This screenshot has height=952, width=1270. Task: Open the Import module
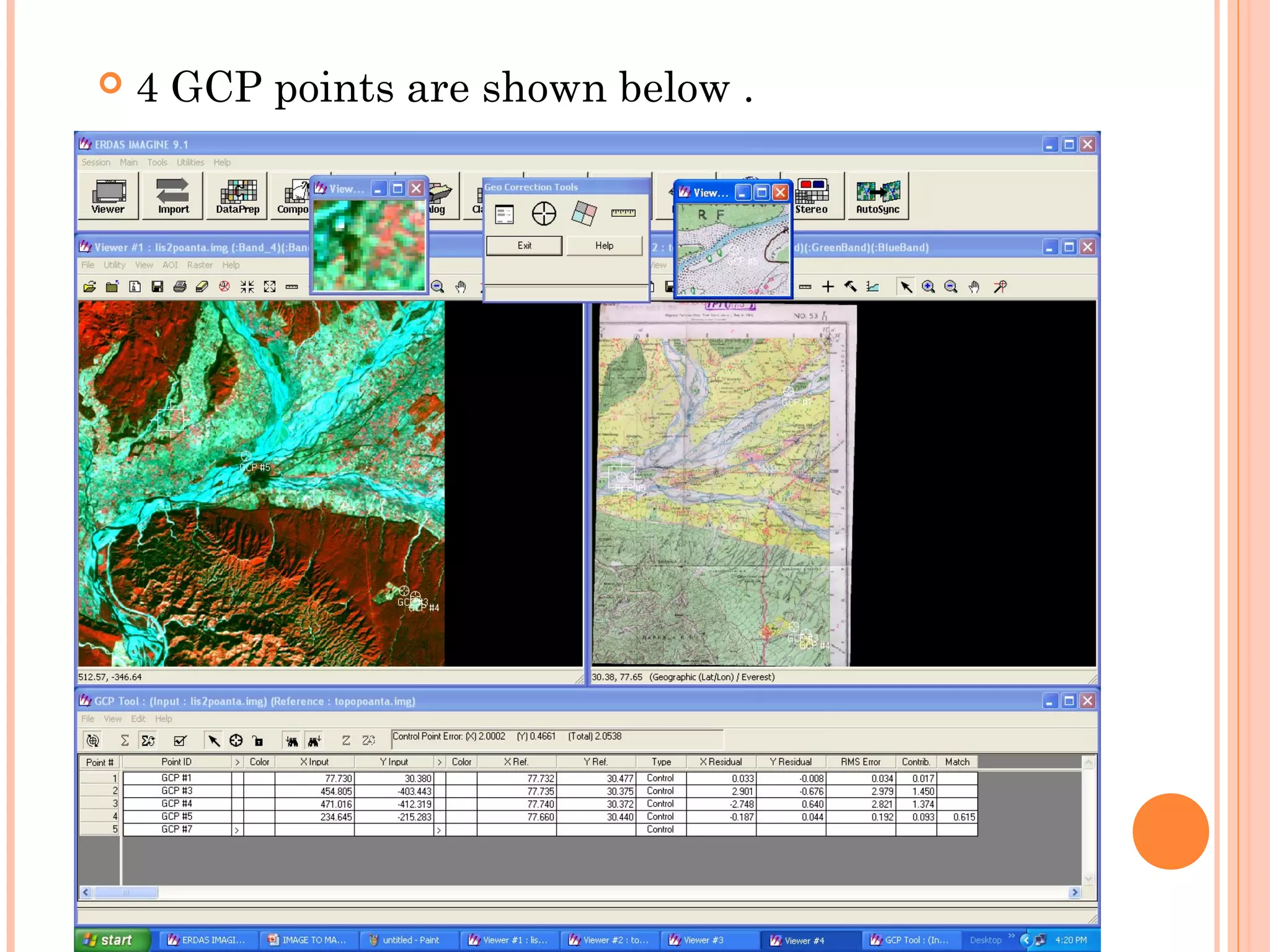(173, 196)
